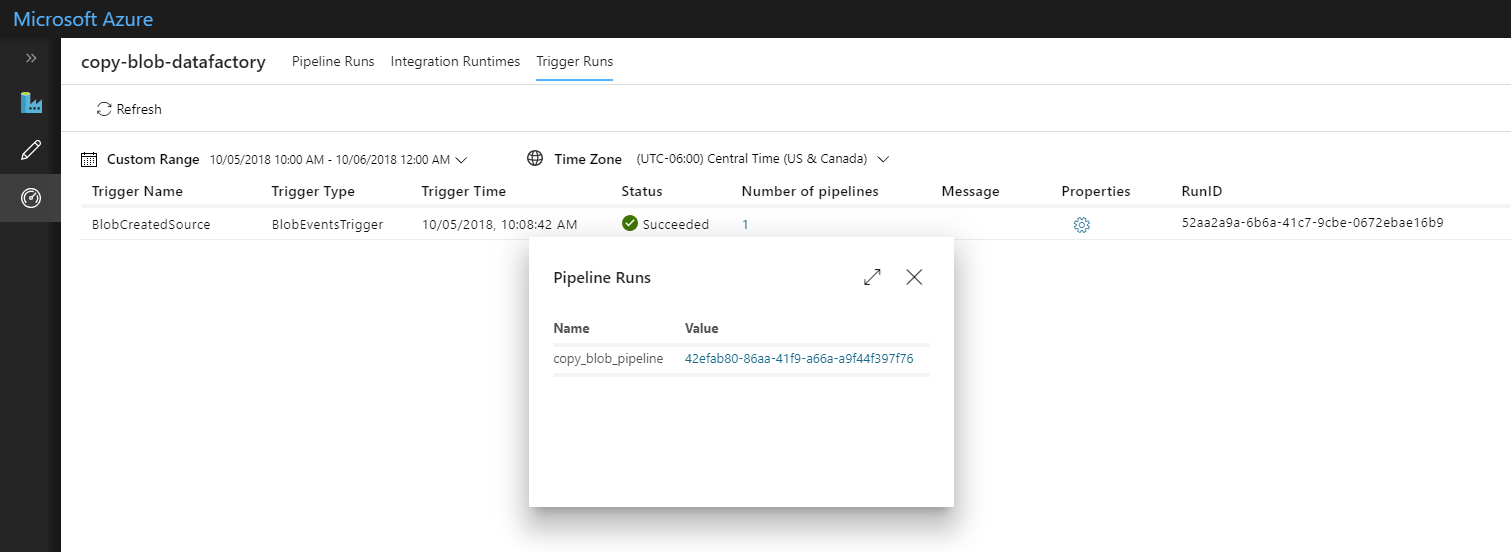
Task: Open the pipeline run ID link 42efab80
Action: click(799, 358)
